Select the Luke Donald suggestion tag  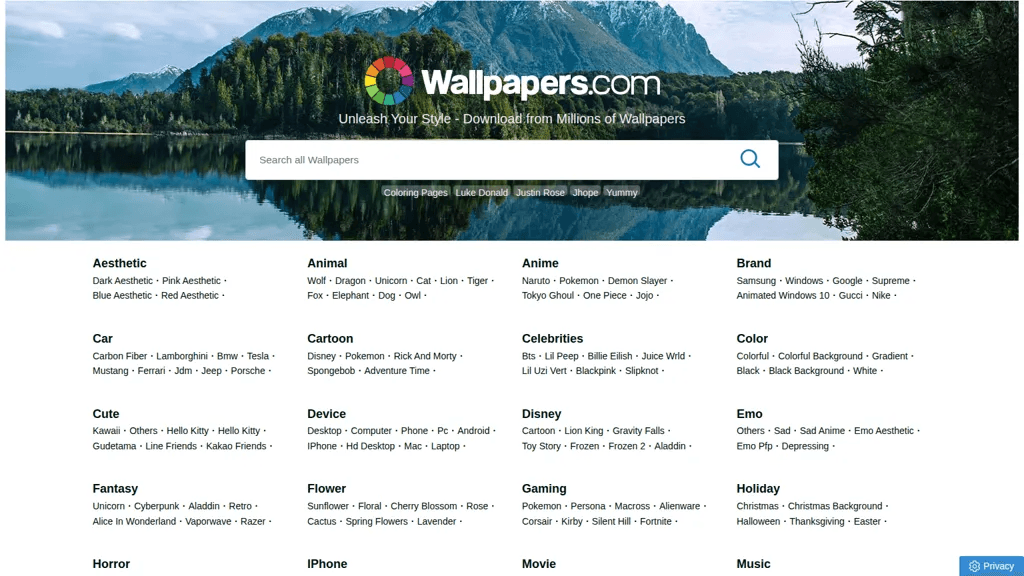pos(481,193)
